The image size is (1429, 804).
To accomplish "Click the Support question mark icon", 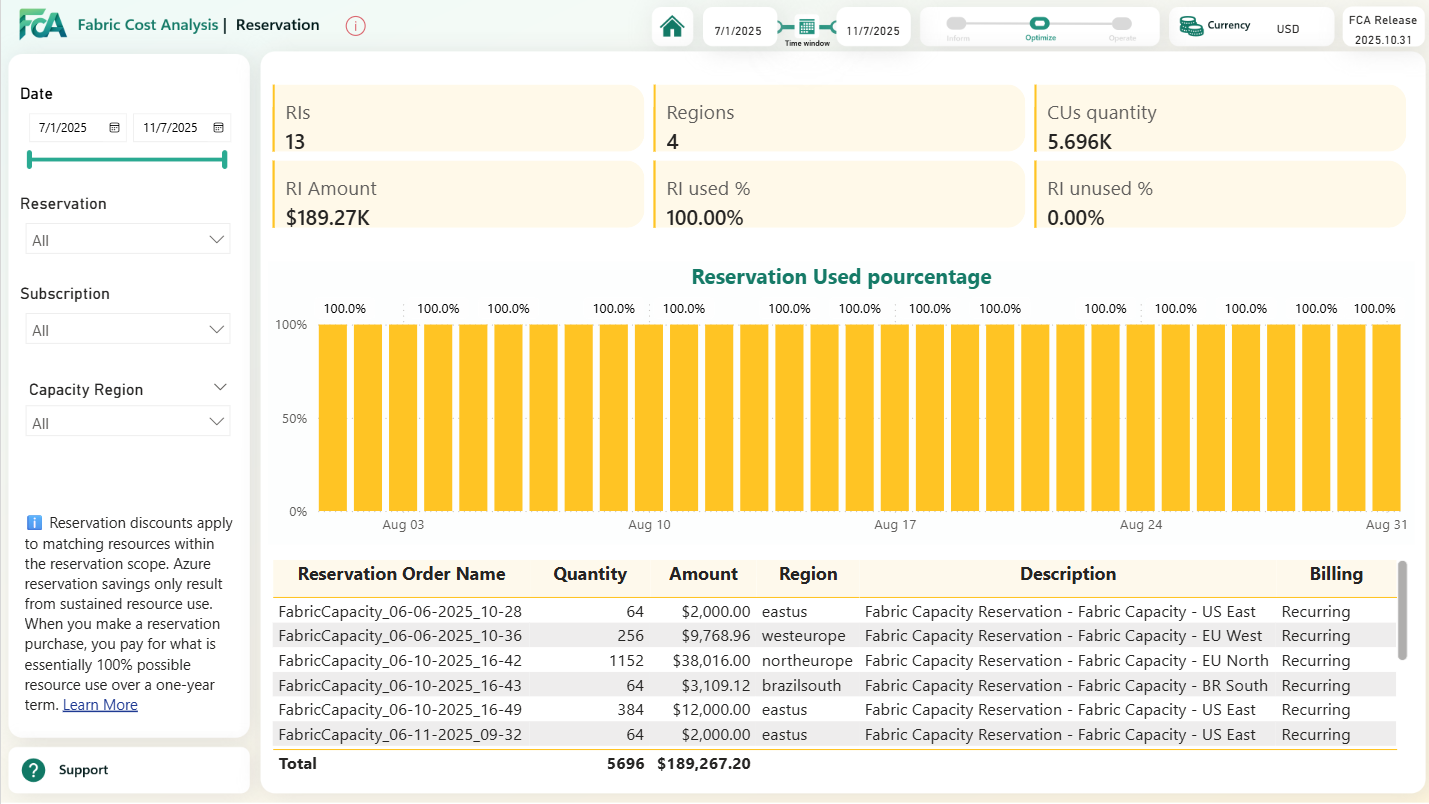I will coord(33,770).
